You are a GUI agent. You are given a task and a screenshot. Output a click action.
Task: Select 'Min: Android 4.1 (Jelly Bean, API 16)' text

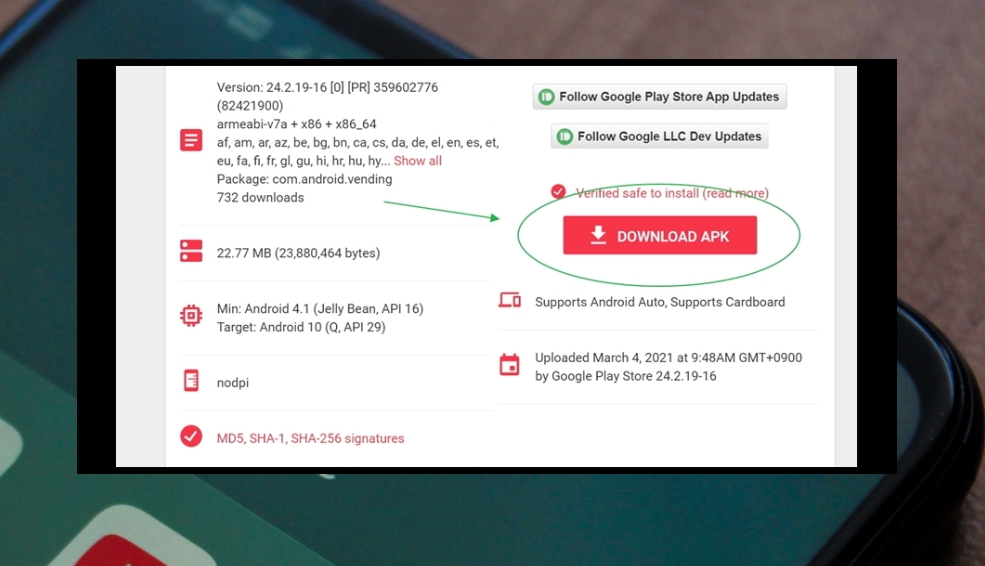pyautogui.click(x=320, y=308)
